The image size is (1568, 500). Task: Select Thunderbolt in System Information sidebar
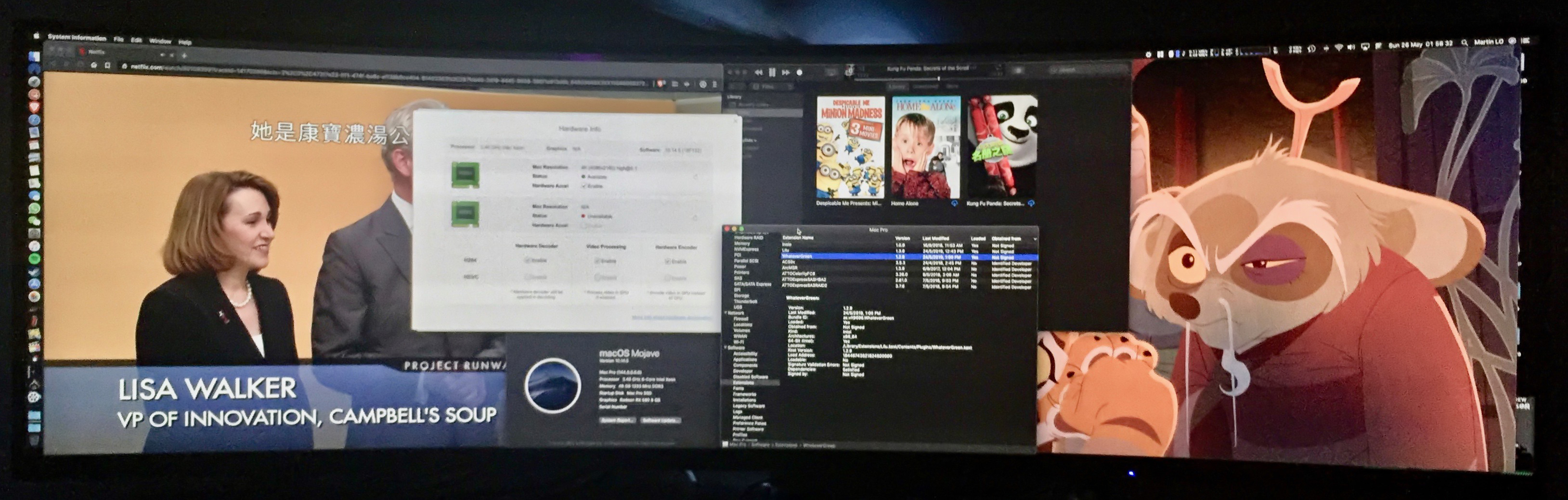745,302
